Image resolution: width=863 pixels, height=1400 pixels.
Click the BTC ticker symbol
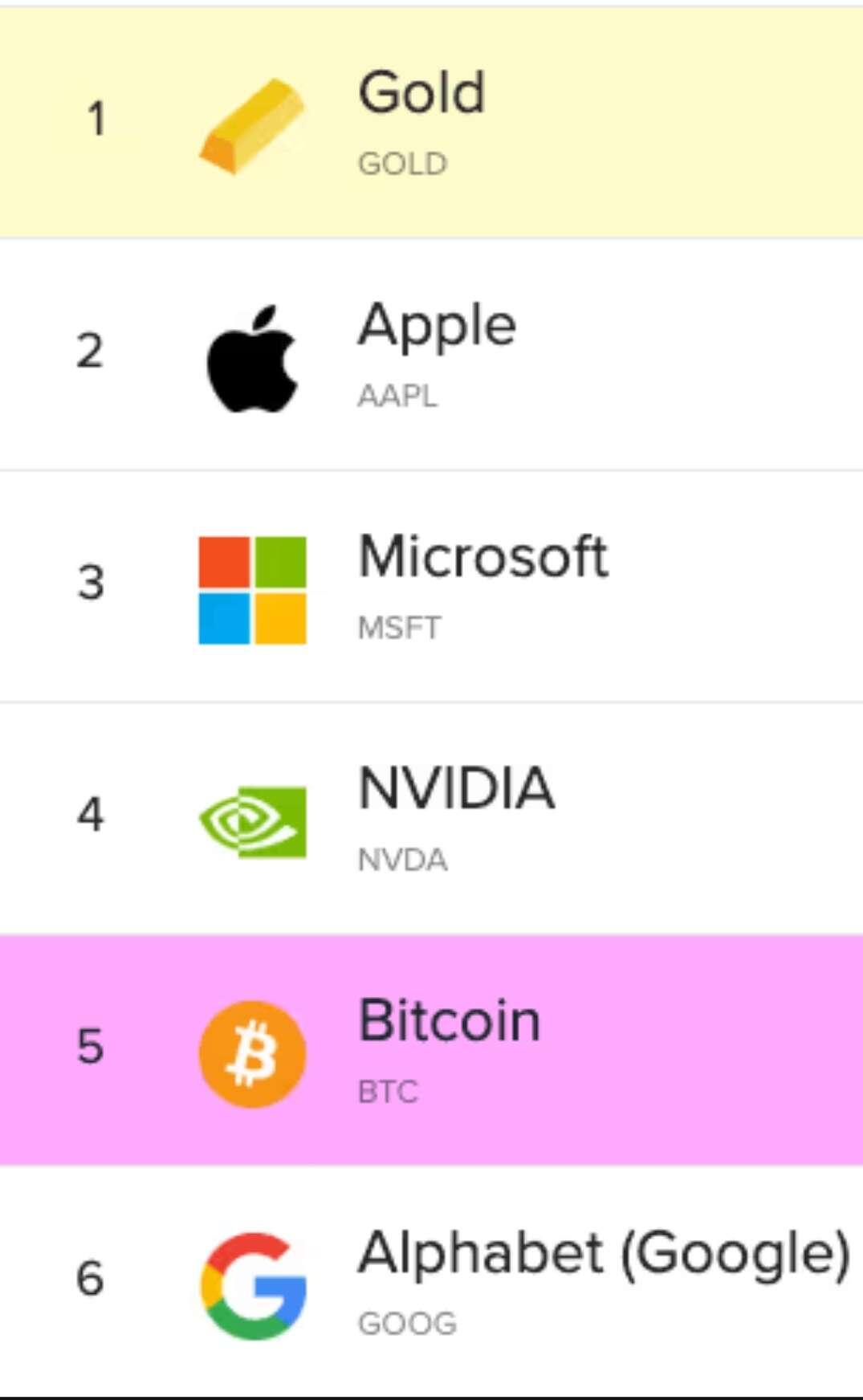[x=388, y=1092]
